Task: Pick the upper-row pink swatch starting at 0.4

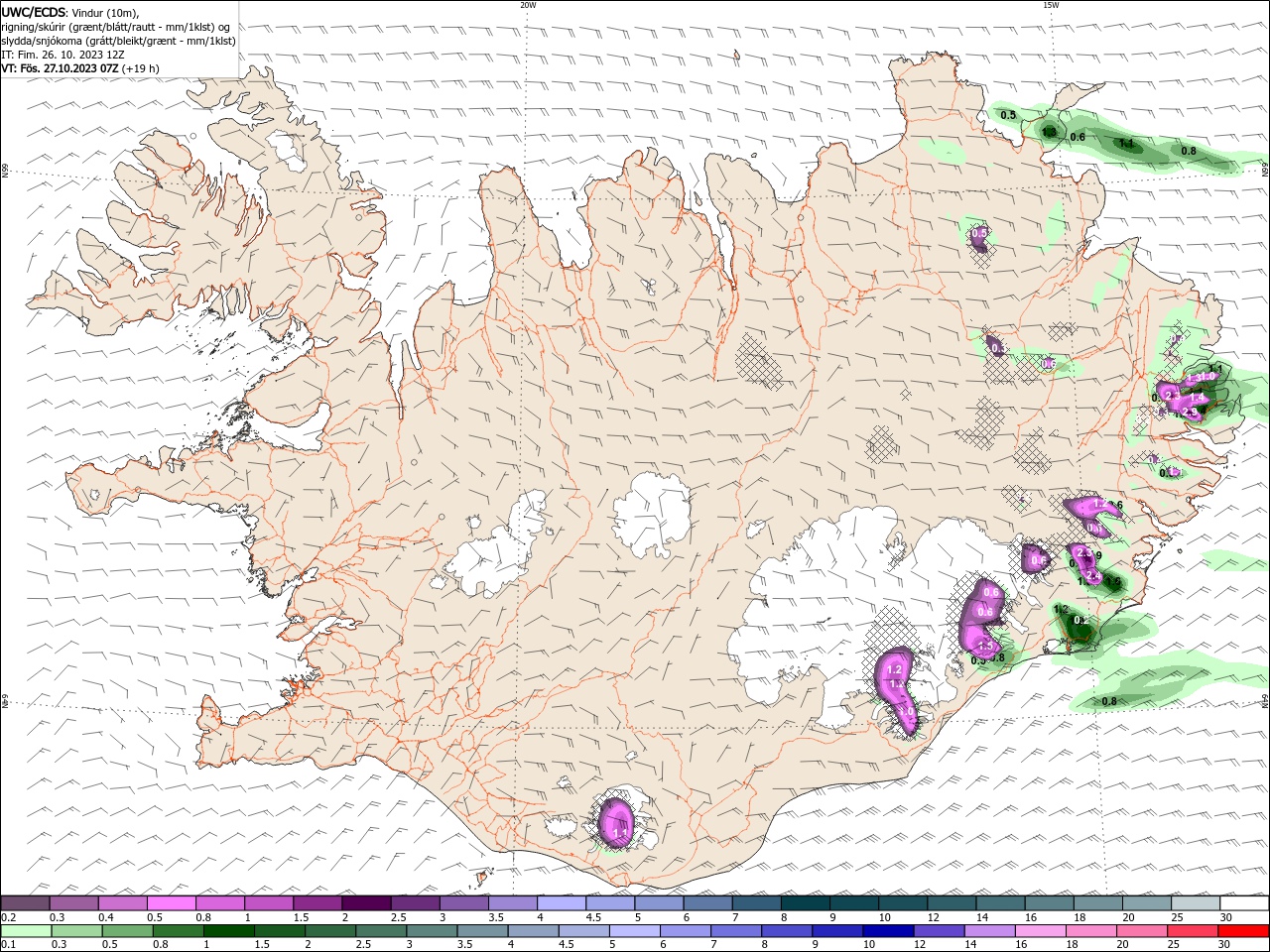Action: (x=123, y=903)
